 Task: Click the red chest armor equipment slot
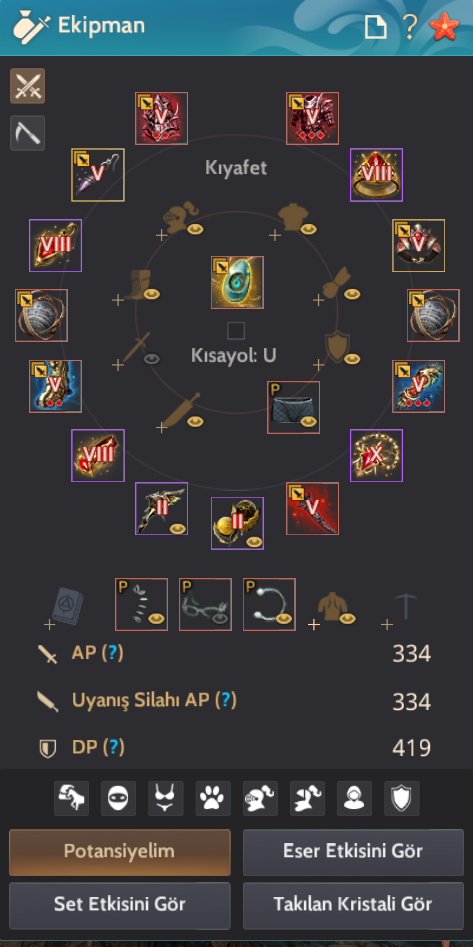(312, 118)
